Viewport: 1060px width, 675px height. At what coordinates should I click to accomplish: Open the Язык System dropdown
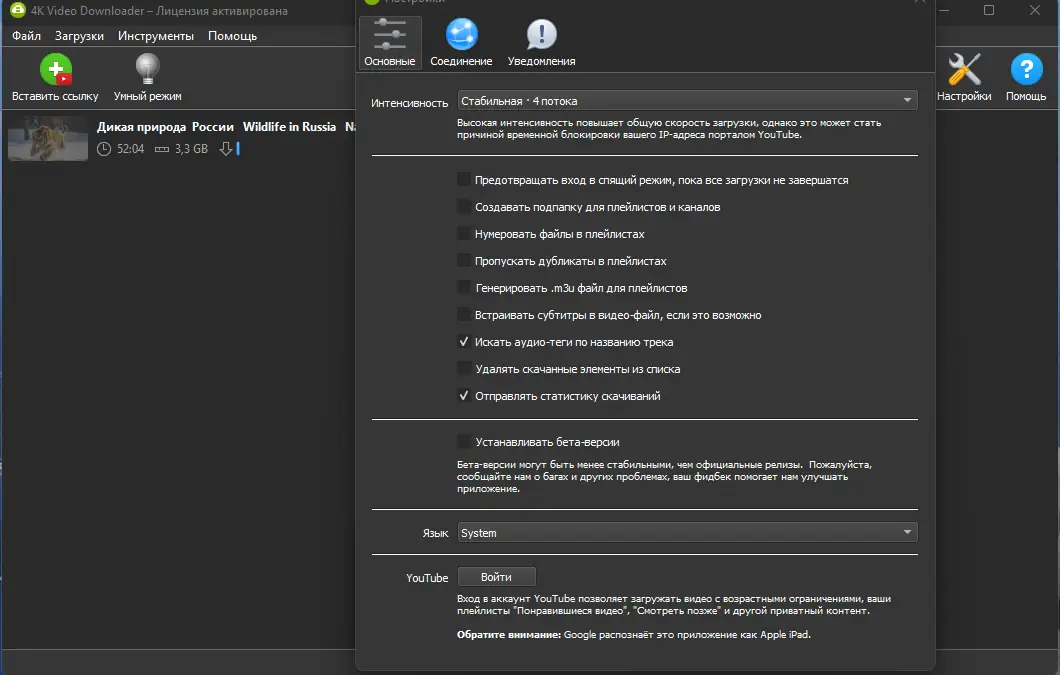pos(688,532)
